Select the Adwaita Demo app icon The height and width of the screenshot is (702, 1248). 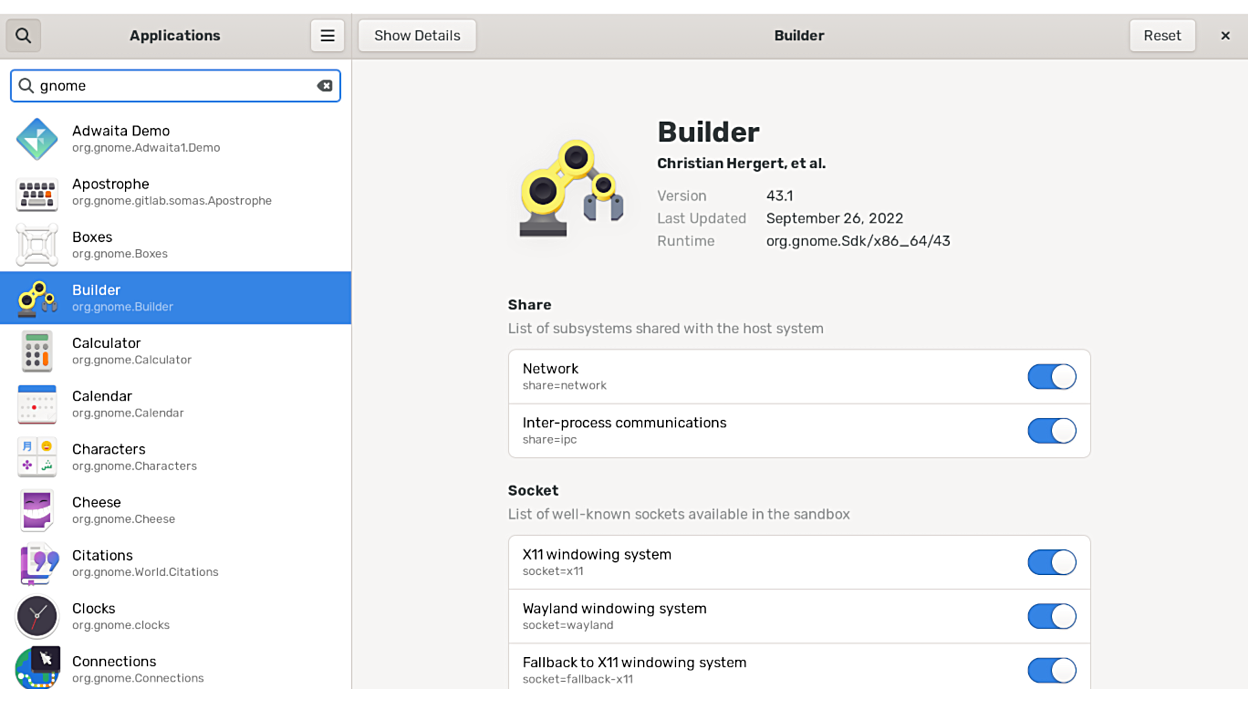click(x=37, y=139)
